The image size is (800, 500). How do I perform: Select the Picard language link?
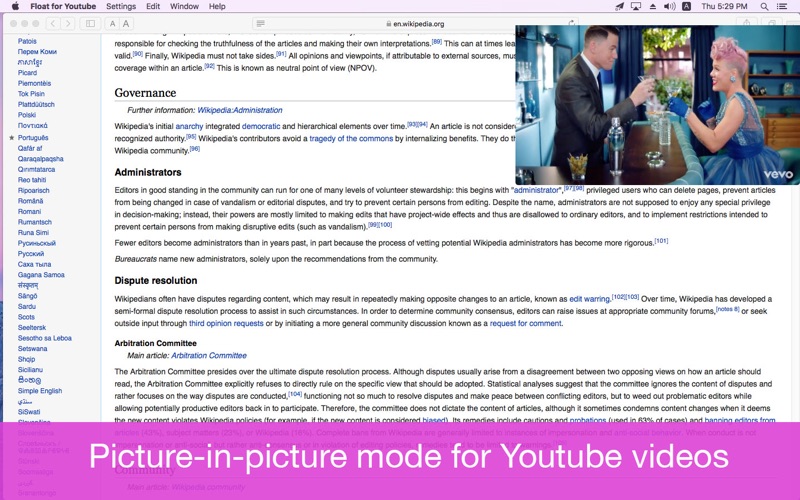28,73
